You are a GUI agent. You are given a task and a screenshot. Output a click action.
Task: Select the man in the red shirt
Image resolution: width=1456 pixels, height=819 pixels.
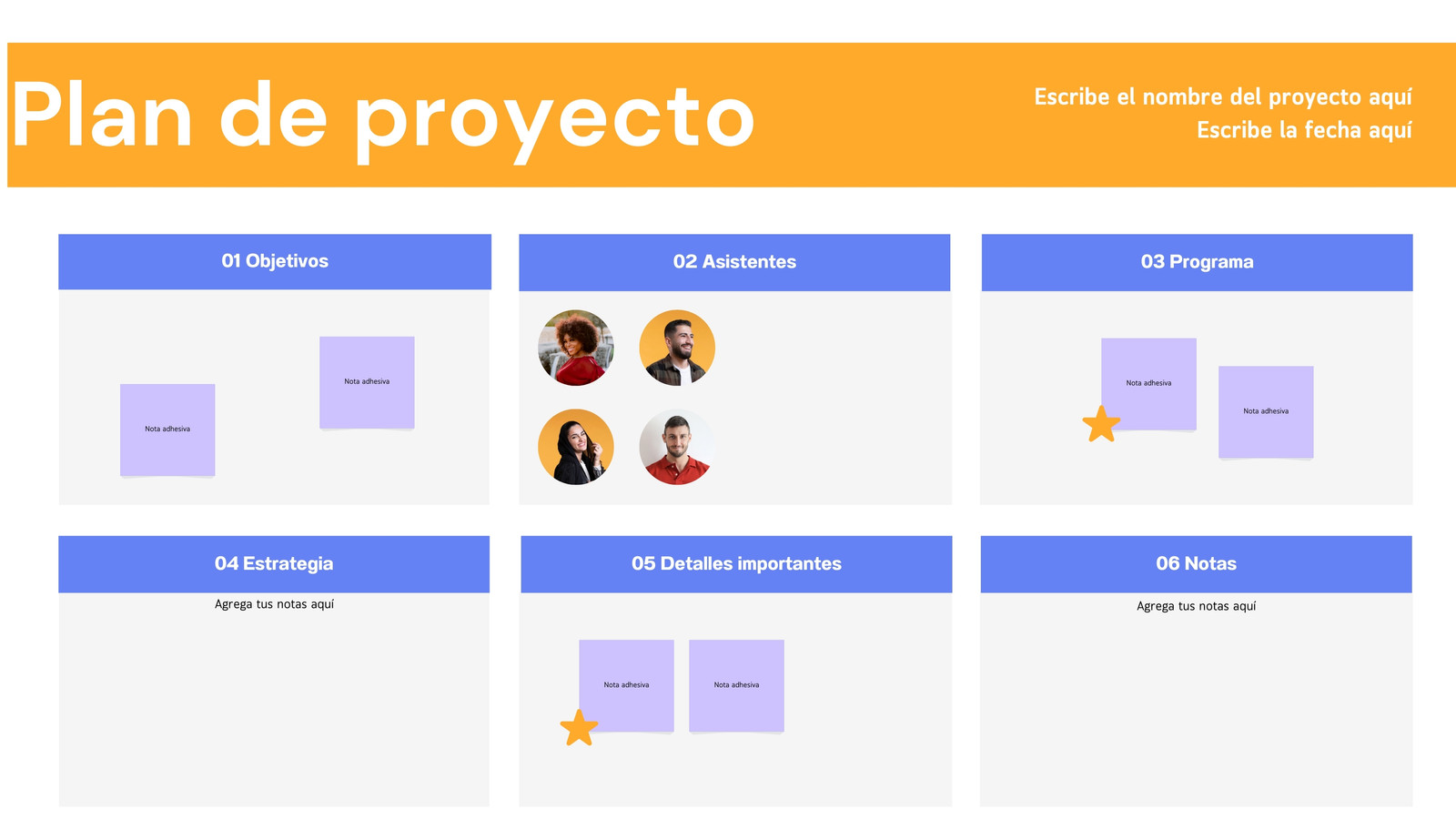pyautogui.click(x=677, y=447)
